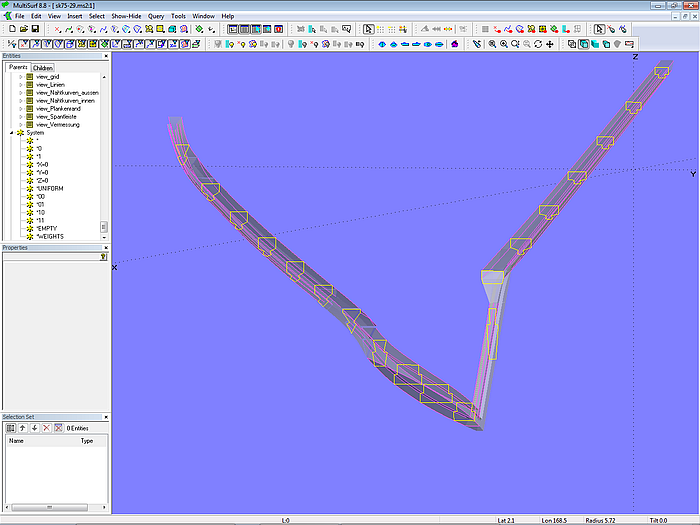Expand the view_Spantleiste tree node
This screenshot has width=700, height=525.
click(20, 117)
